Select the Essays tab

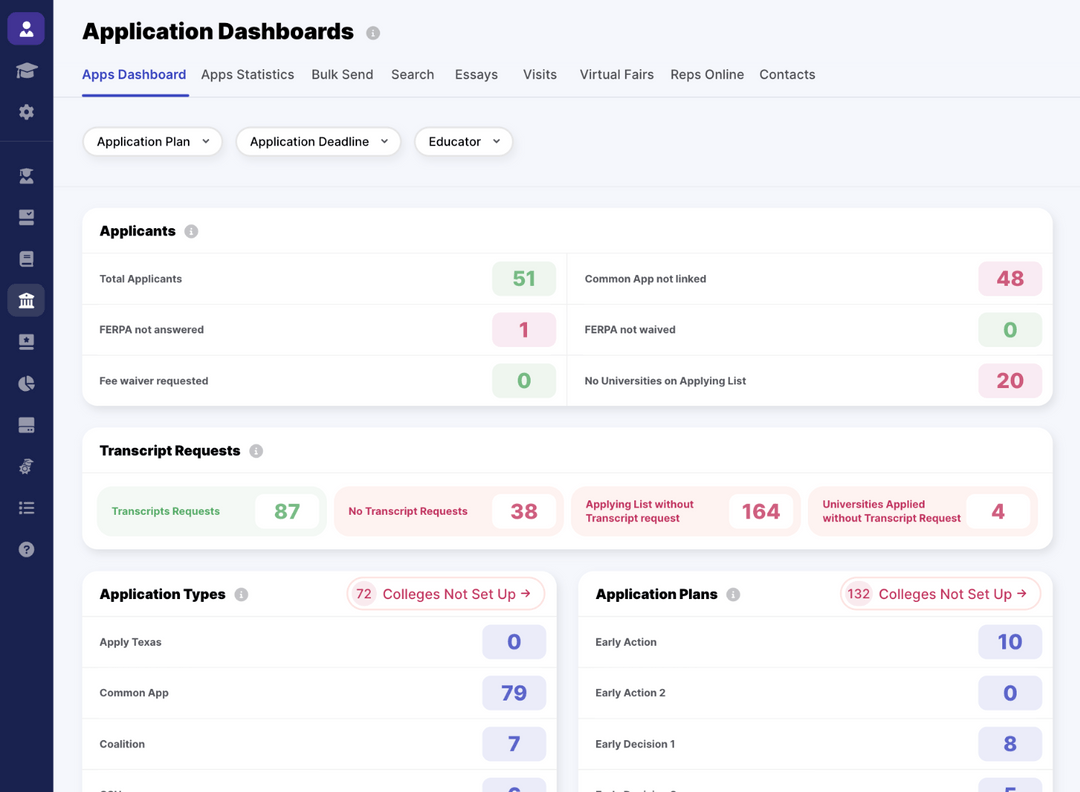tap(476, 74)
